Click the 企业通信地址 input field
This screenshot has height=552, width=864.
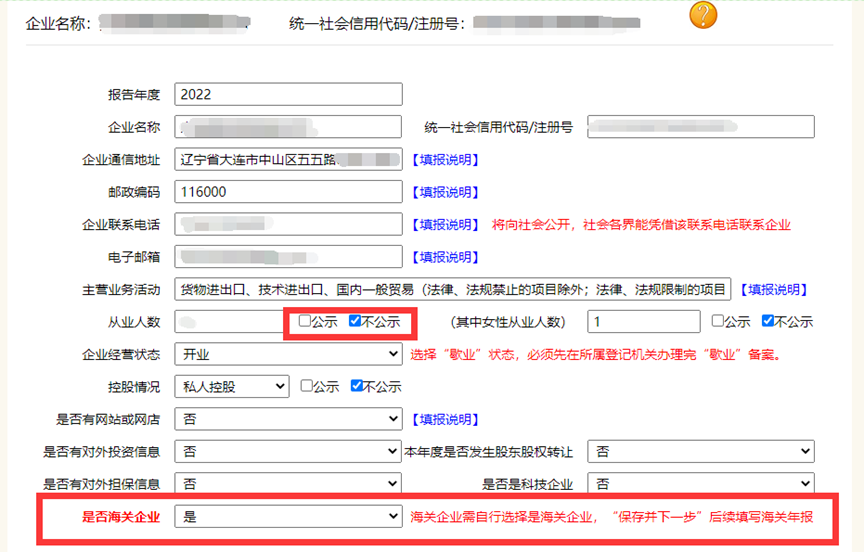288,159
